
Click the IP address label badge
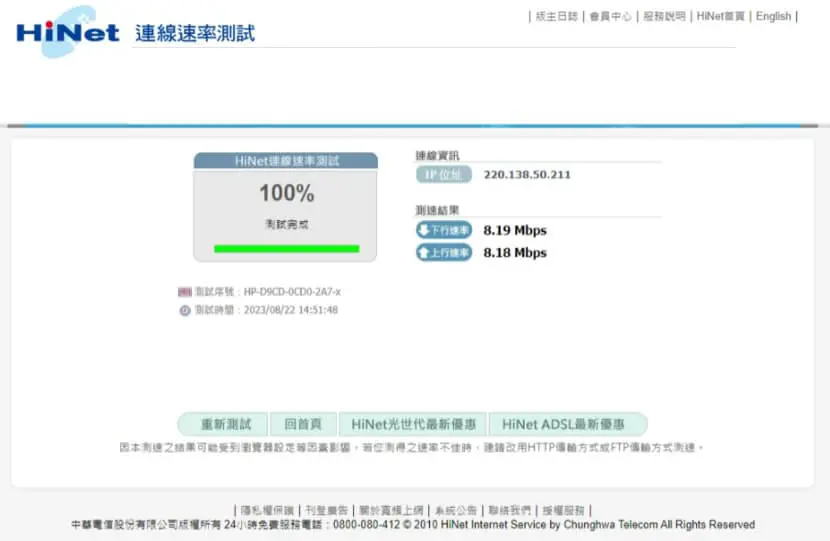click(444, 174)
